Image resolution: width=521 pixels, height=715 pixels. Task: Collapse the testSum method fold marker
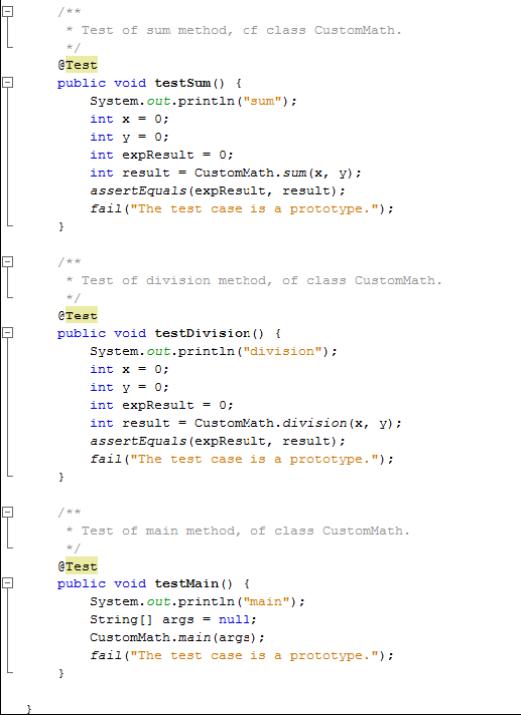8,82
